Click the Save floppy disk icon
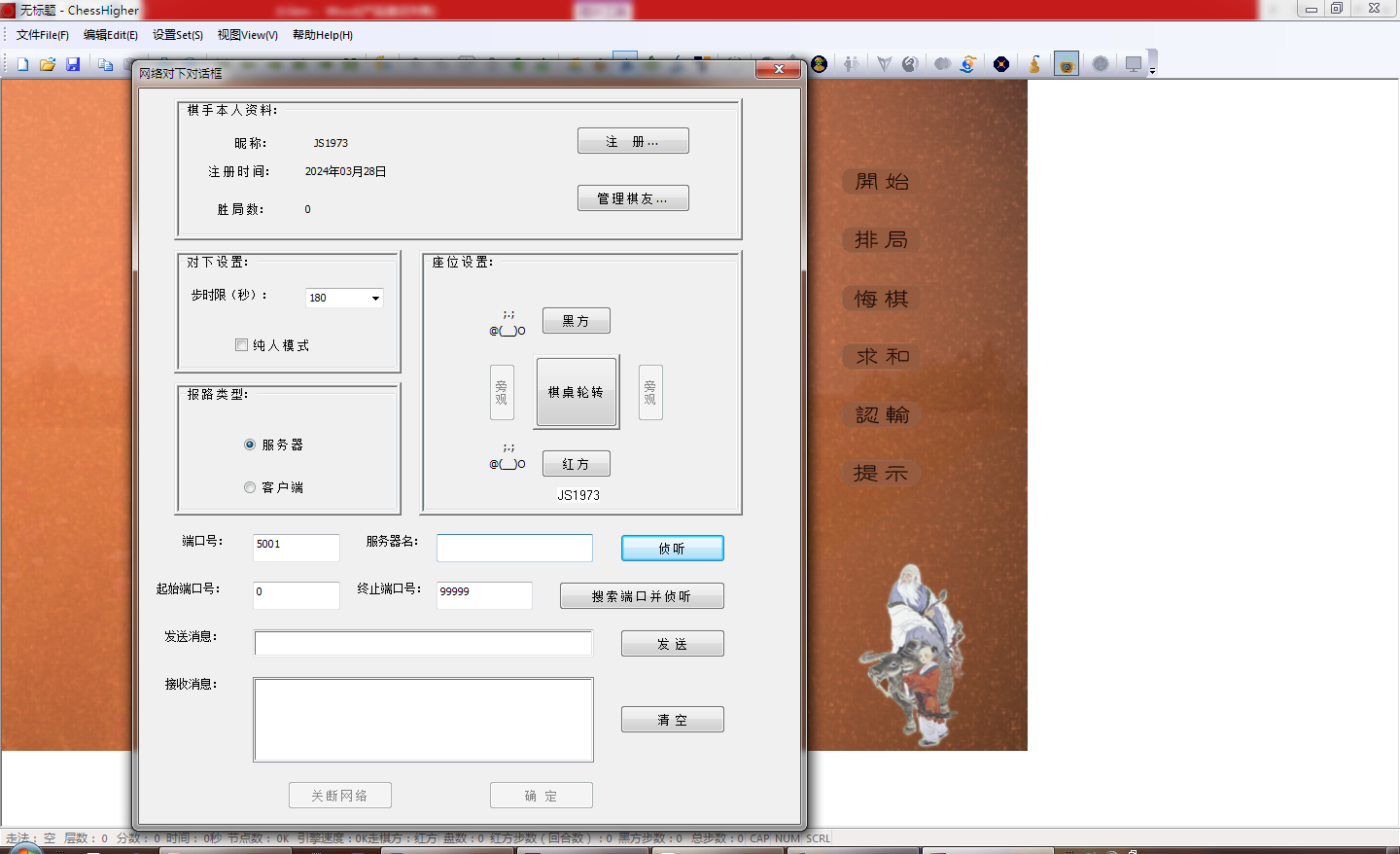1400x854 pixels. click(x=73, y=64)
